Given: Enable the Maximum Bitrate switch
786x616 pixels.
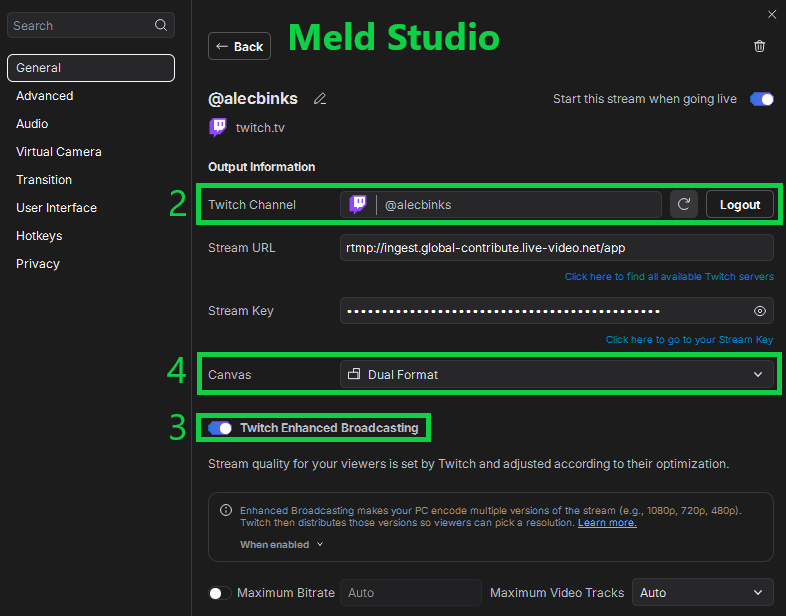Looking at the screenshot, I should point(220,593).
